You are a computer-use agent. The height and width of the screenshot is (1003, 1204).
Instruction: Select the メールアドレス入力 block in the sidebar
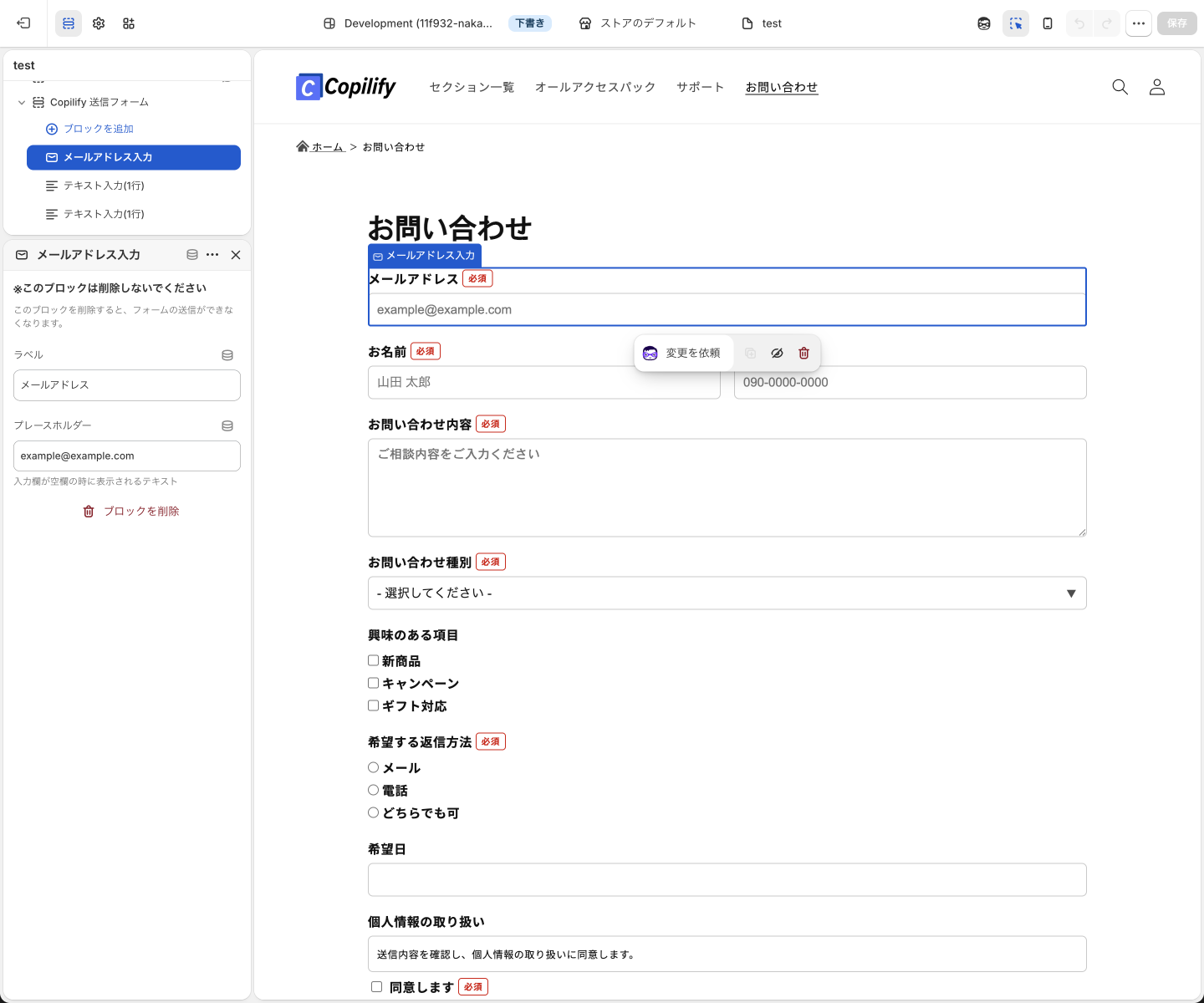[134, 157]
